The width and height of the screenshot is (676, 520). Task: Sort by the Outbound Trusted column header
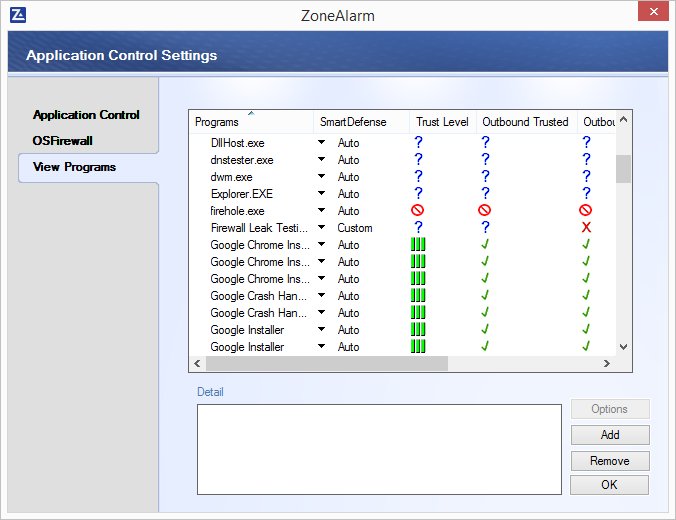coord(526,122)
